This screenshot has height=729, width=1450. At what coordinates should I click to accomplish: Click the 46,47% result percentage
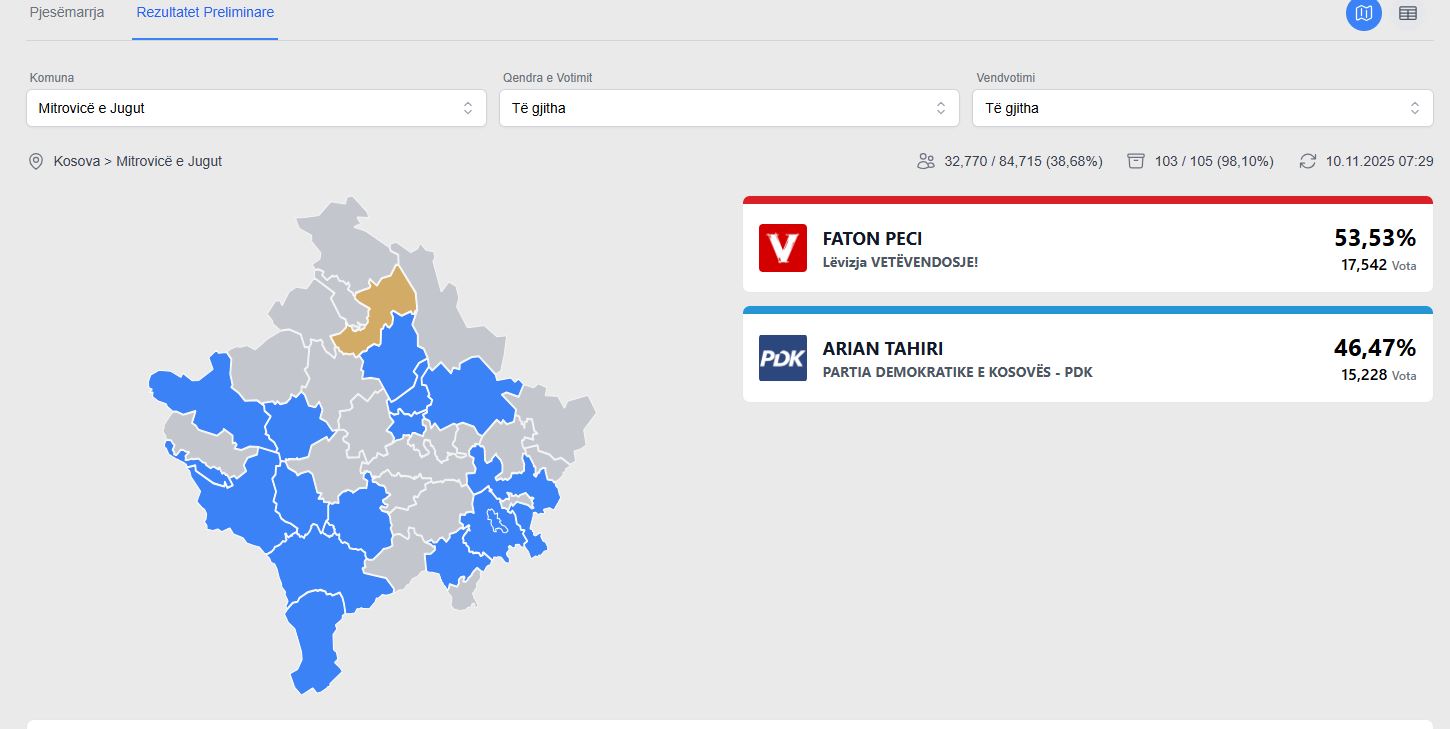coord(1375,348)
